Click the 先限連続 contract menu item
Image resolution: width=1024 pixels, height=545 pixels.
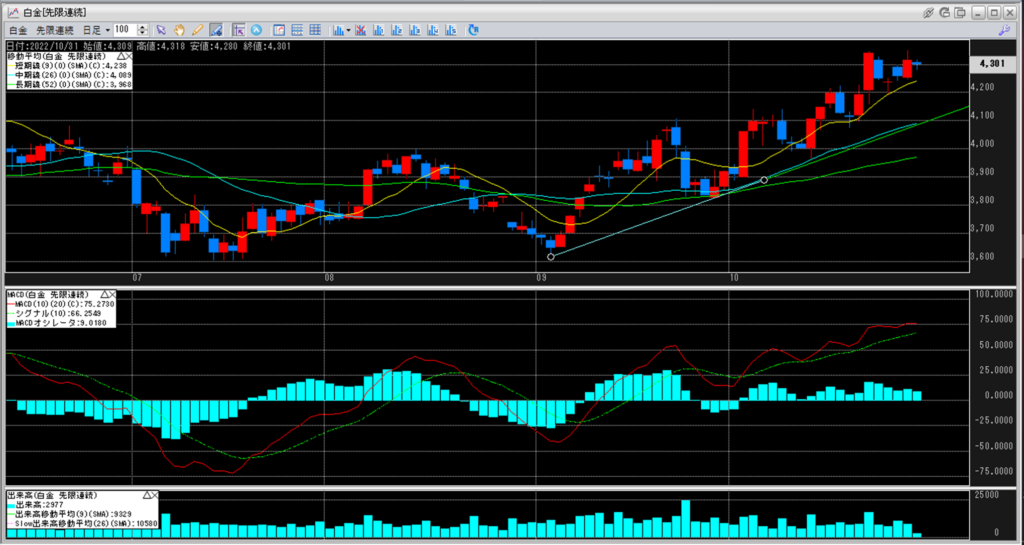[x=56, y=31]
